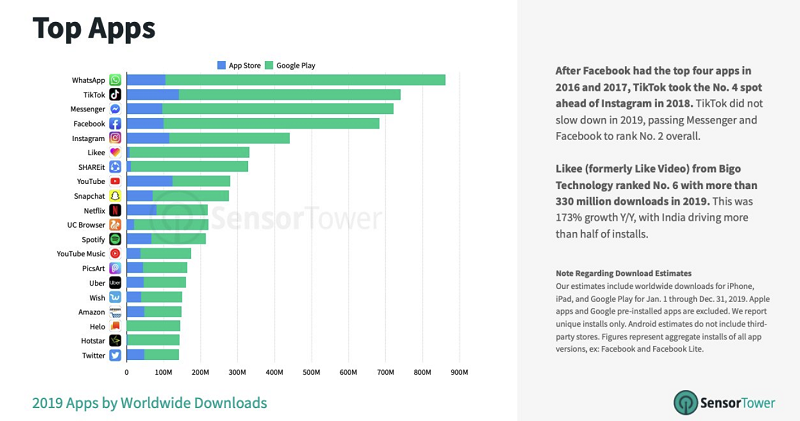Click the YouTube app icon
Image resolution: width=800 pixels, height=421 pixels.
pos(115,181)
